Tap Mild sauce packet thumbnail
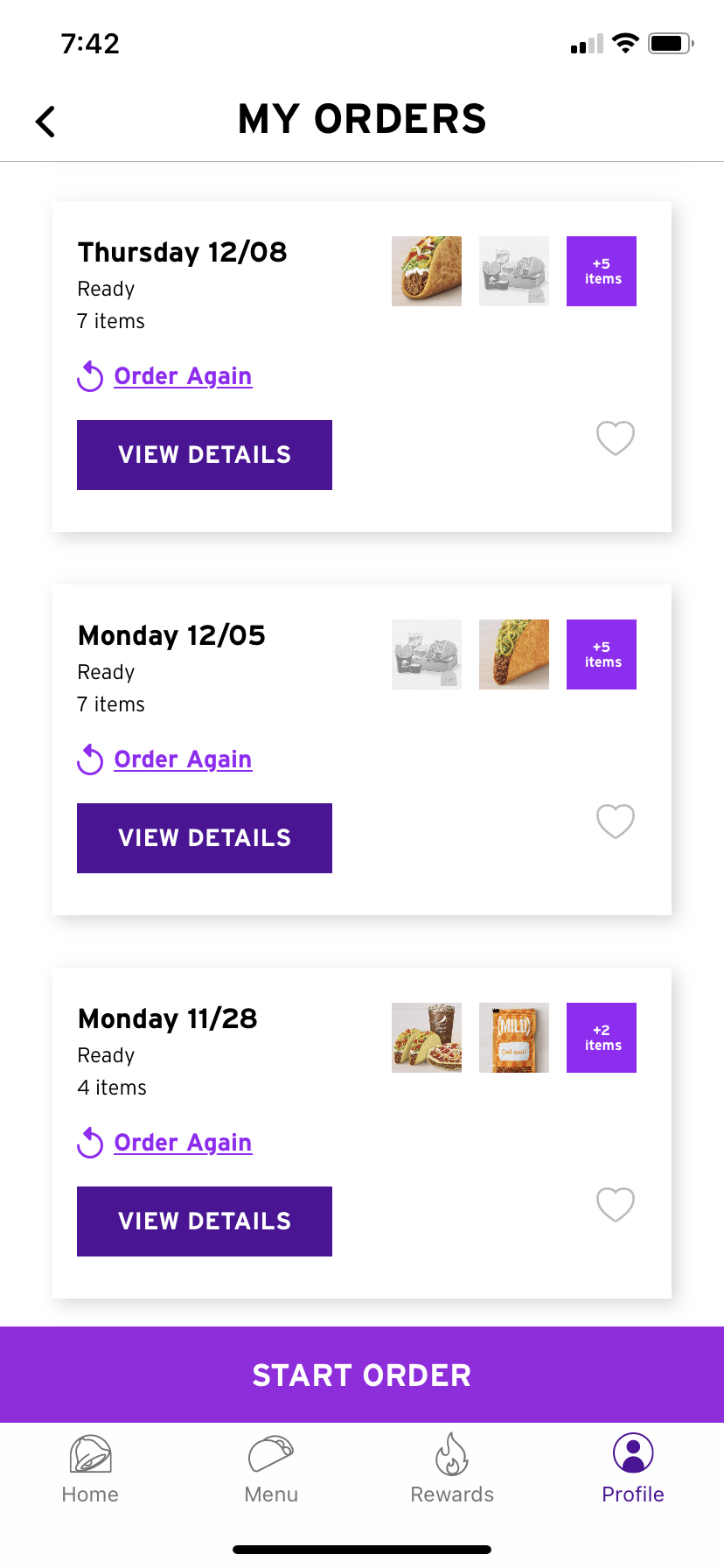The height and width of the screenshot is (1568, 724). point(514,1038)
